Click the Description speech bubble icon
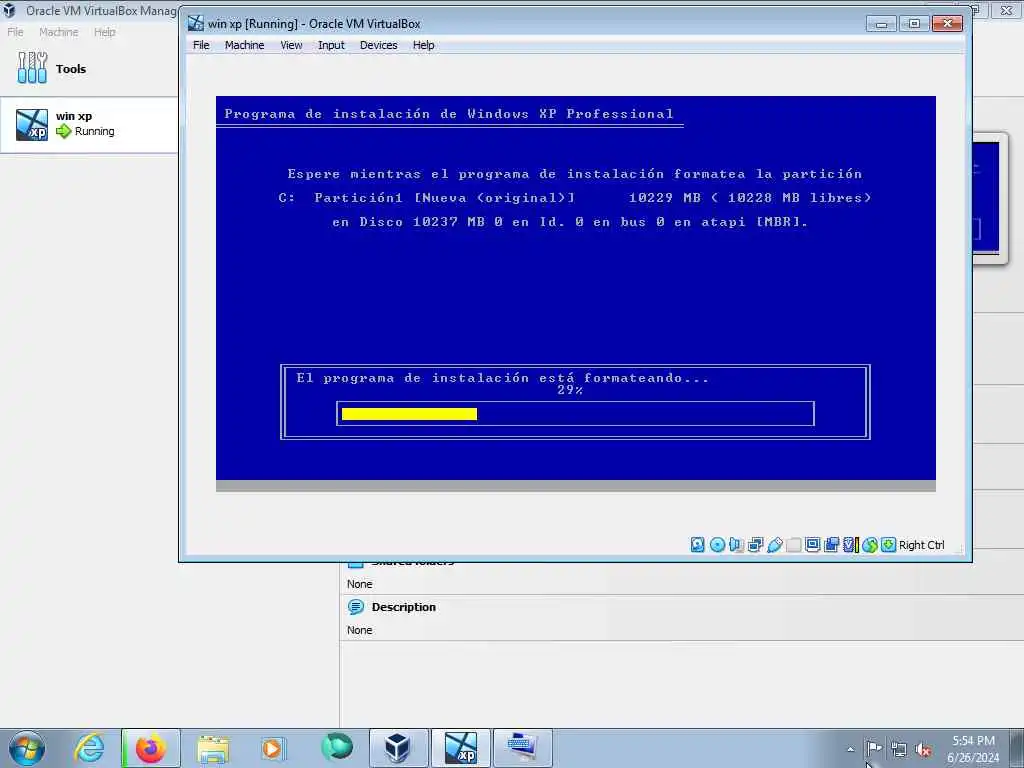Image resolution: width=1024 pixels, height=768 pixels. (356, 607)
